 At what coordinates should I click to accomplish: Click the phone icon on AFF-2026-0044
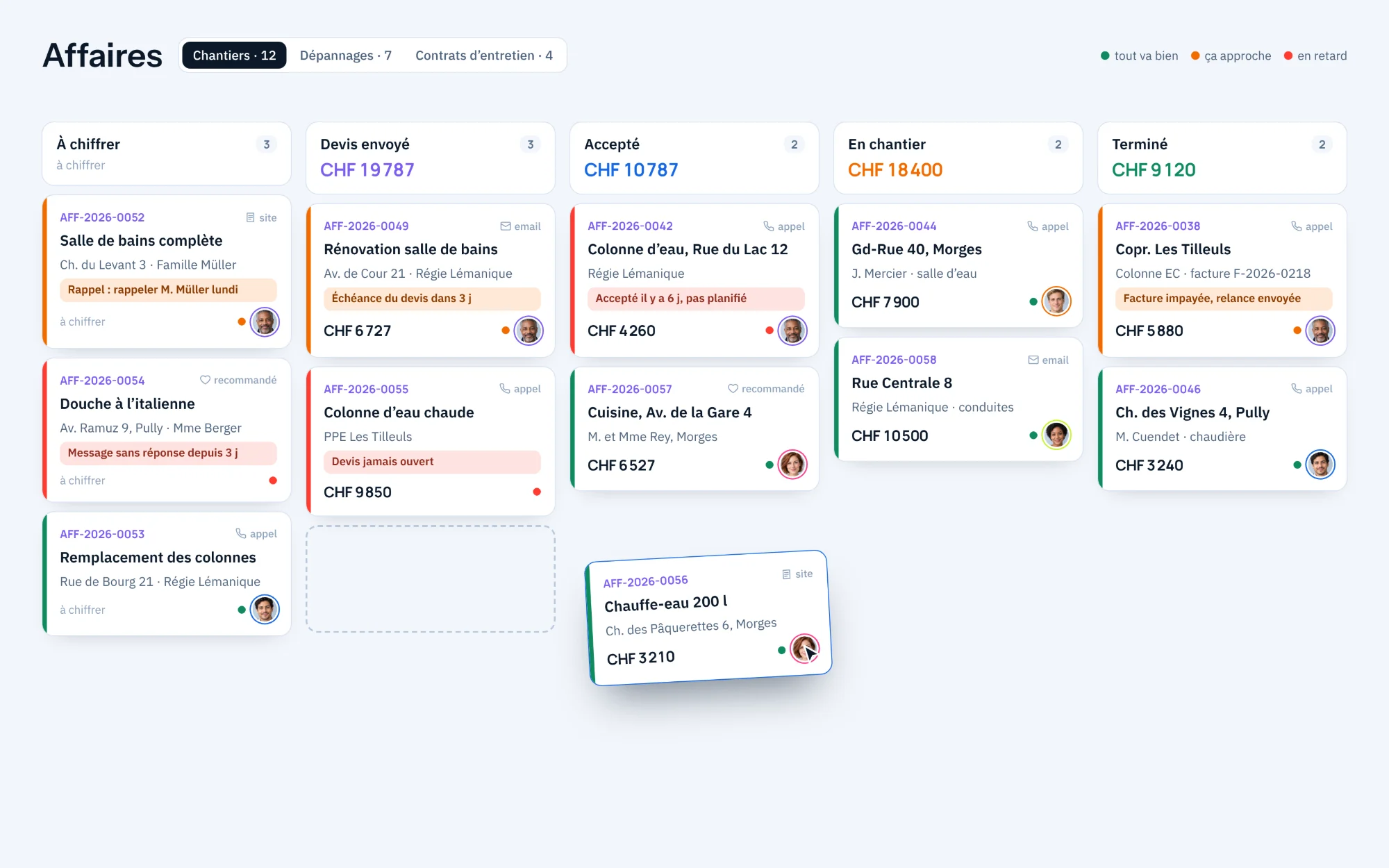tap(1033, 226)
